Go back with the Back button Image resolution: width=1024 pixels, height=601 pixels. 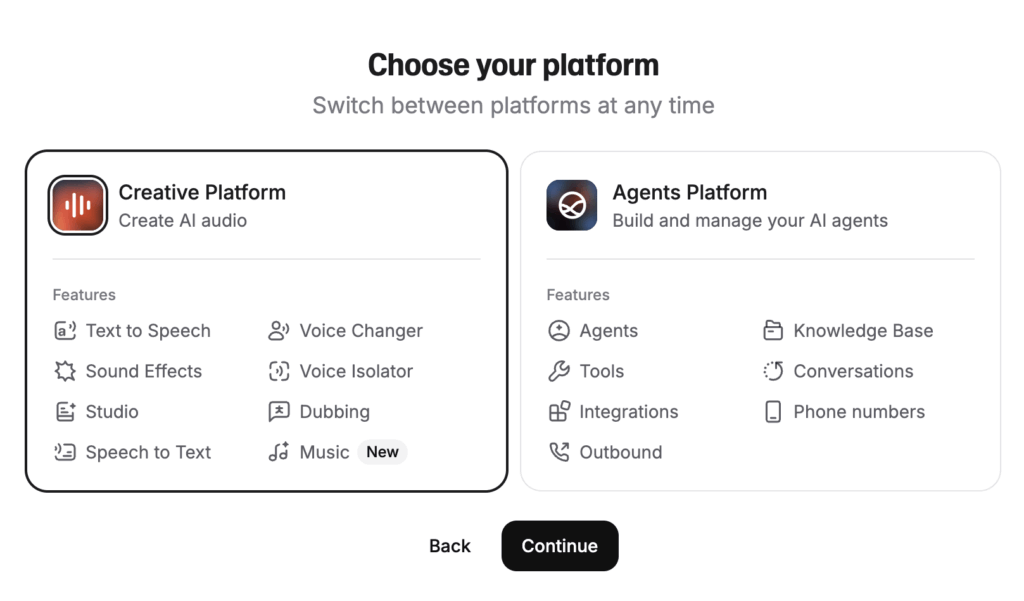click(x=450, y=546)
